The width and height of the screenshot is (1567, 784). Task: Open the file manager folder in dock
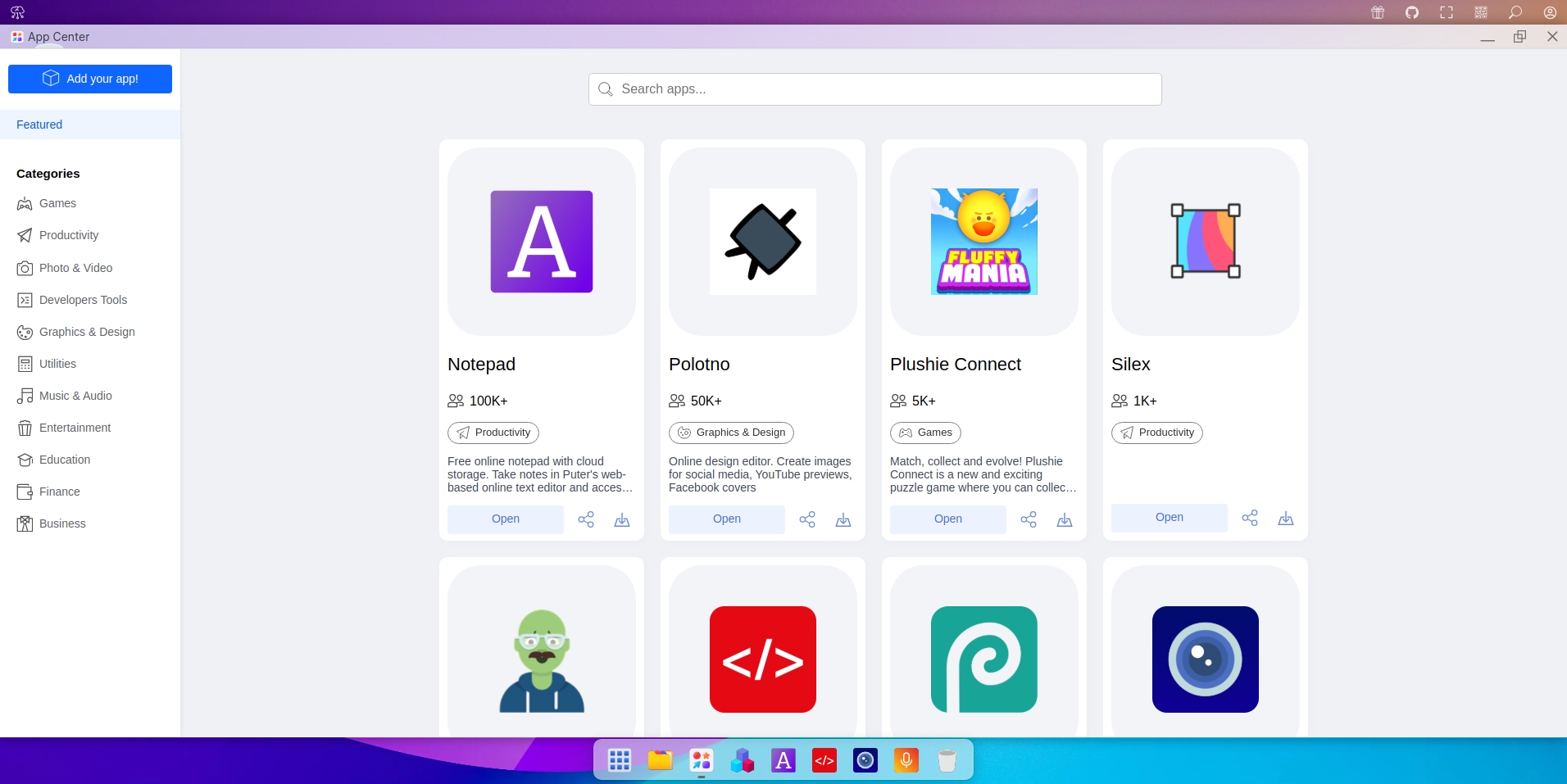click(661, 760)
